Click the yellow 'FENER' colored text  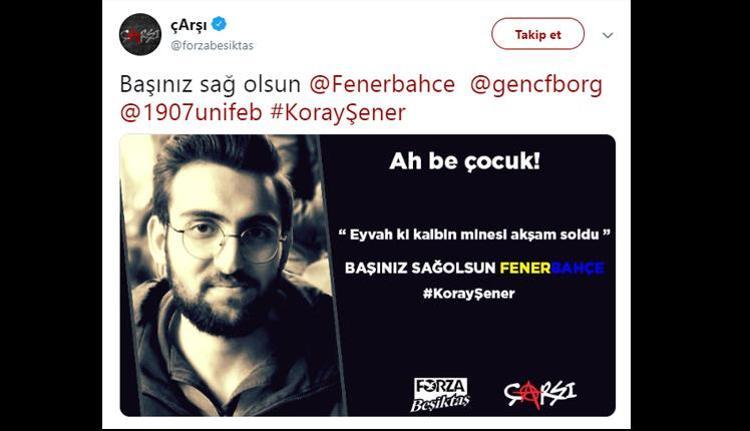pyautogui.click(x=525, y=267)
